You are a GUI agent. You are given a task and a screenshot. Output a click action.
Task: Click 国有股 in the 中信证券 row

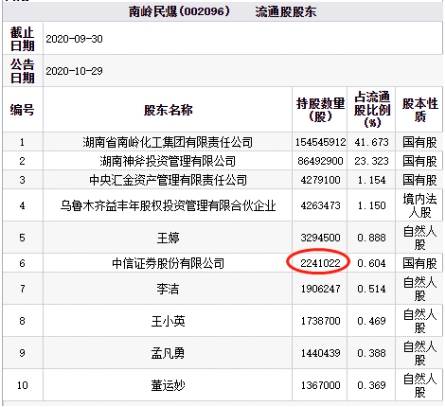pyautogui.click(x=420, y=263)
